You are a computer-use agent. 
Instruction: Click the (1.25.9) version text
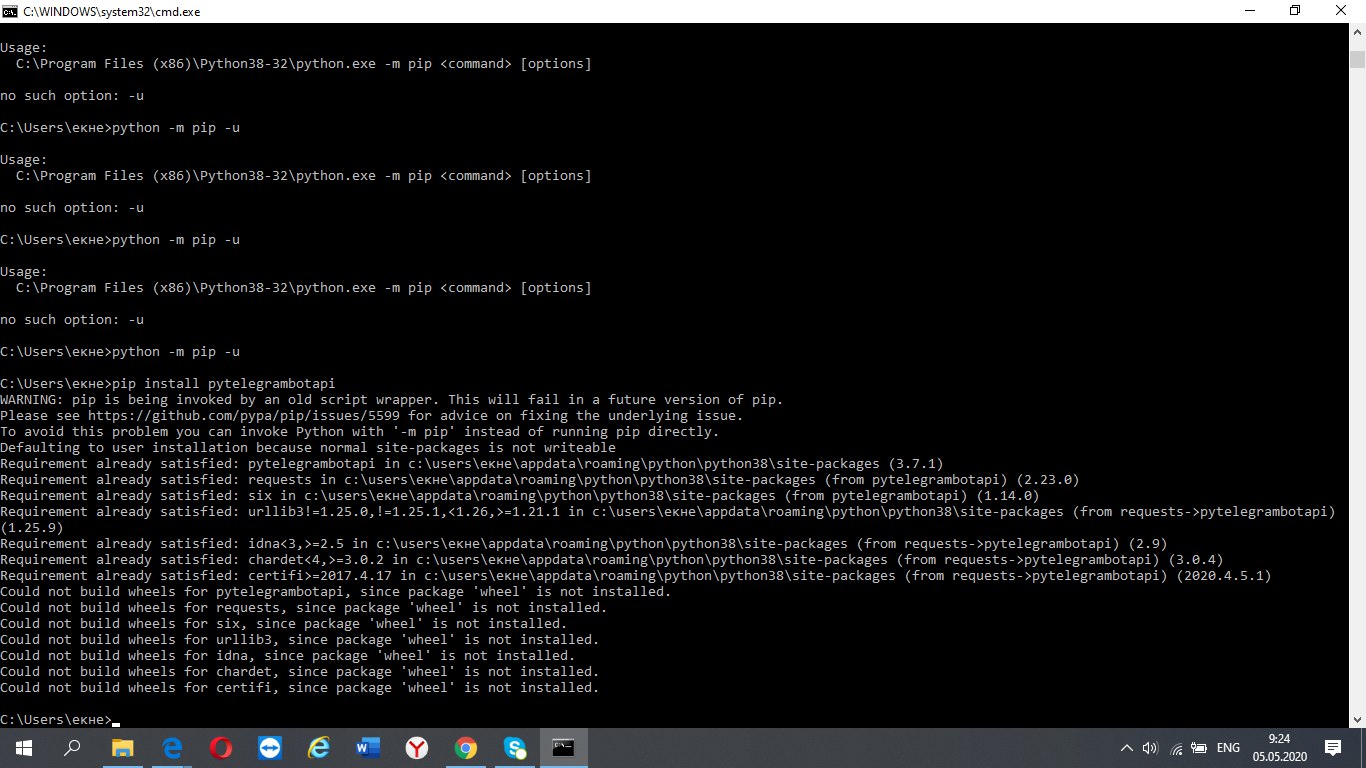tap(32, 528)
